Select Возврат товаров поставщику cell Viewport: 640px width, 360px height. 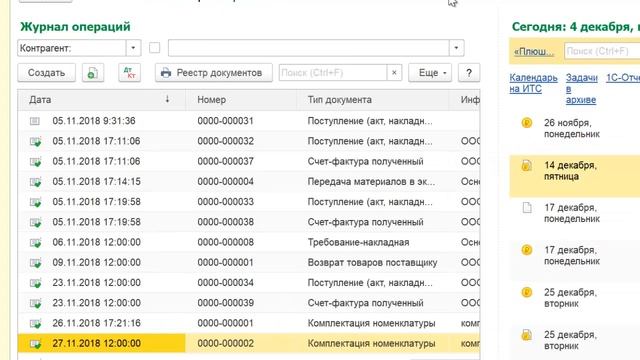point(372,262)
